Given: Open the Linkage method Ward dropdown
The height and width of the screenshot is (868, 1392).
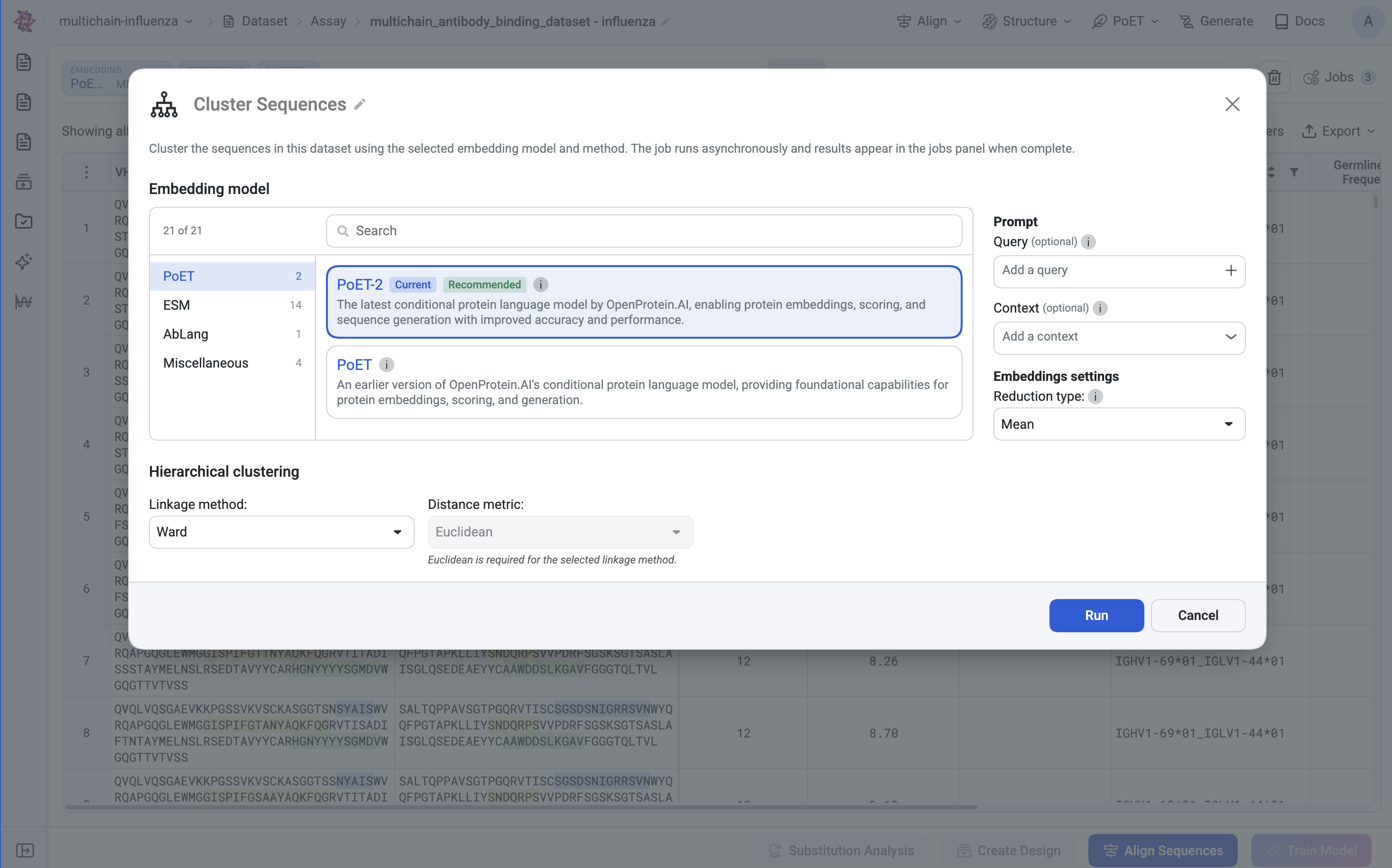Looking at the screenshot, I should [281, 532].
